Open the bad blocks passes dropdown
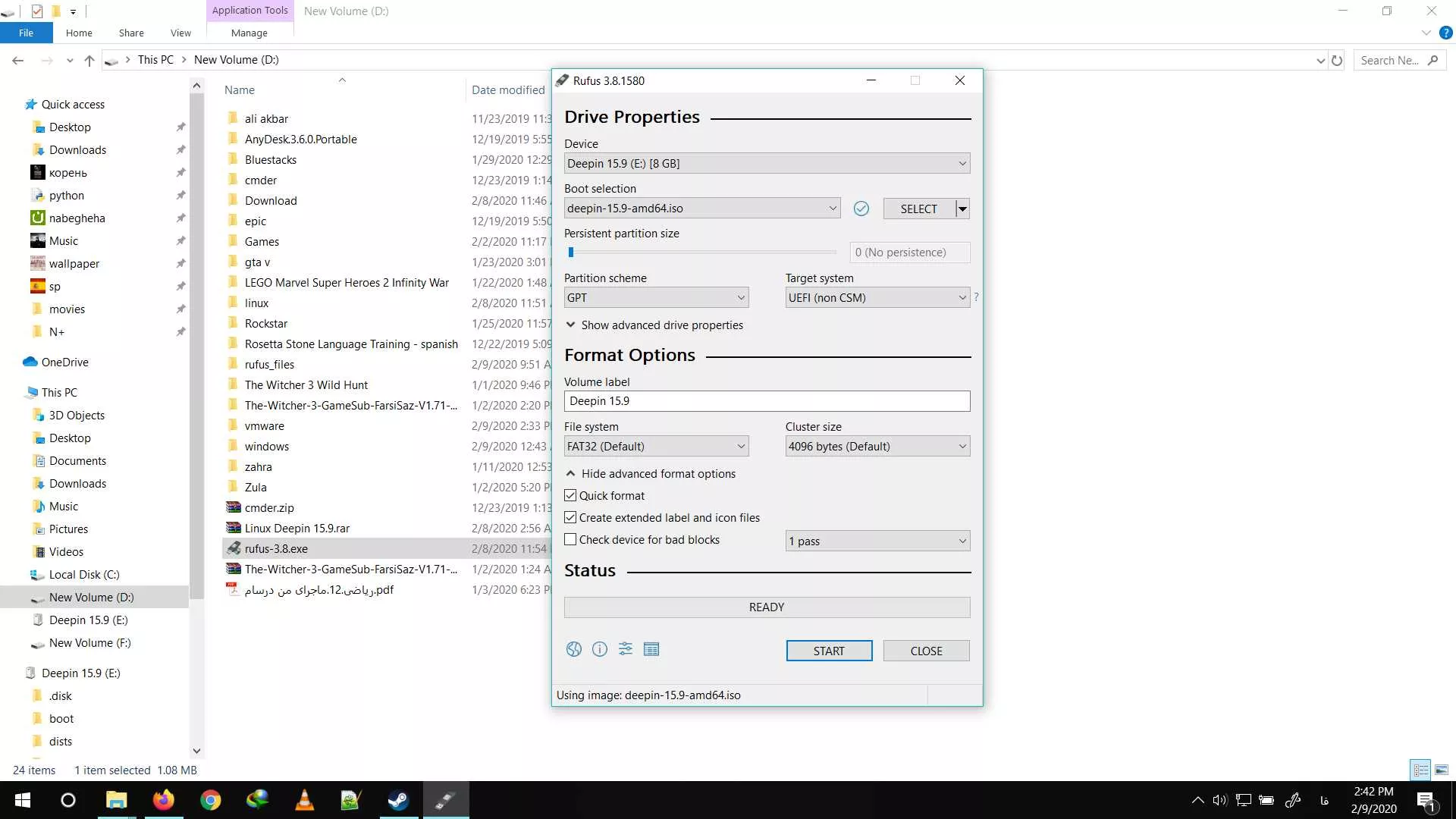The width and height of the screenshot is (1456, 819). point(877,541)
